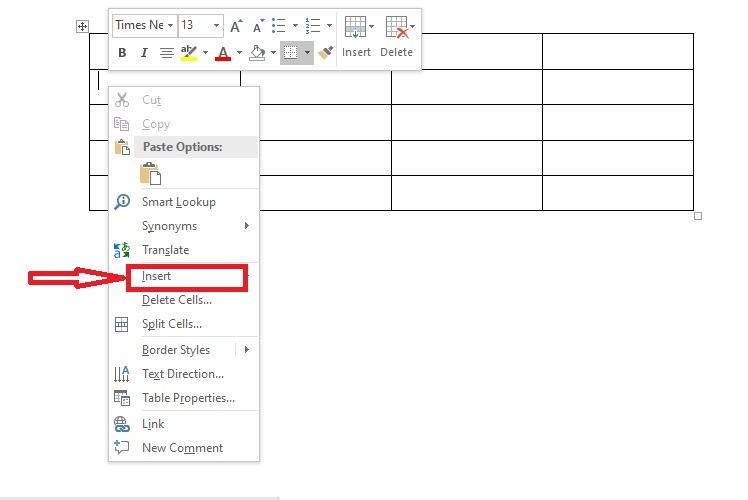This screenshot has width=748, height=500.
Task: Apply bullet list formatting
Action: 279,25
